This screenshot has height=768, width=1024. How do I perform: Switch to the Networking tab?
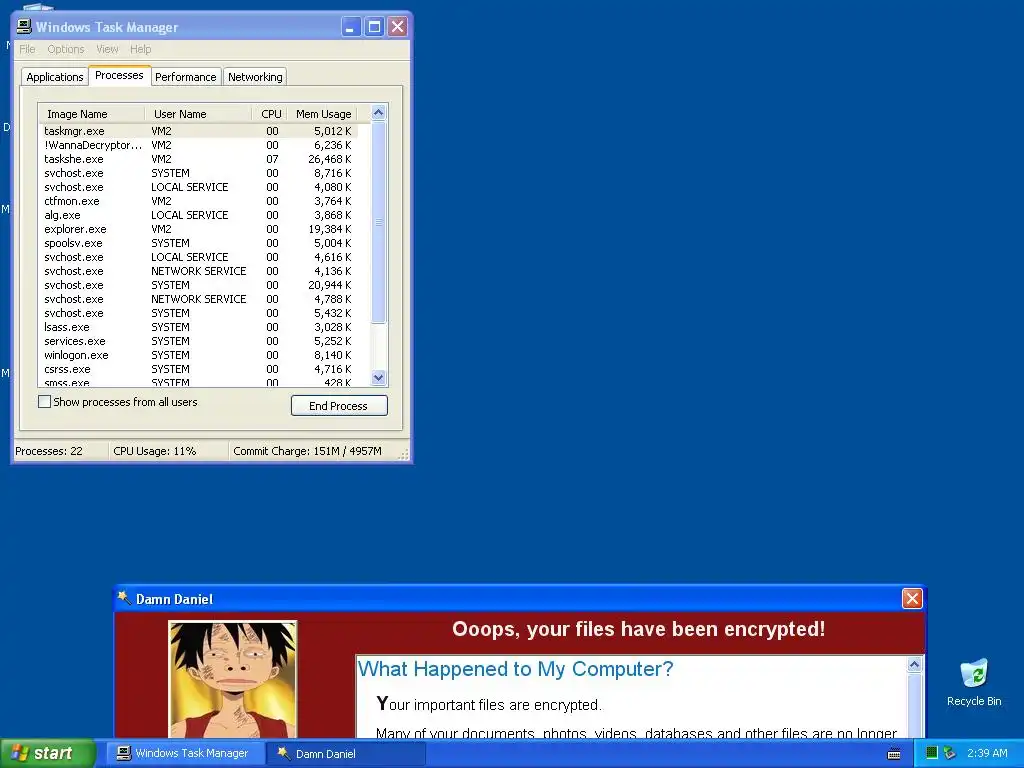[255, 77]
